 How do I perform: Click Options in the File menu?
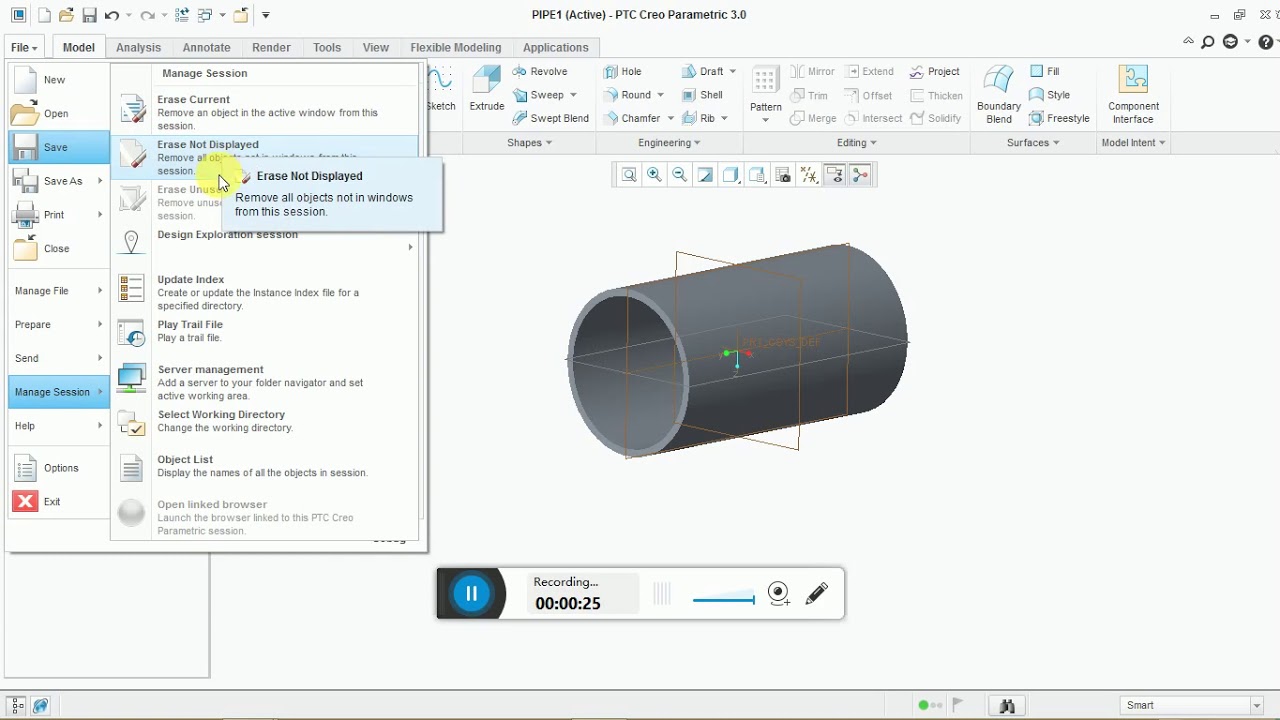point(59,468)
